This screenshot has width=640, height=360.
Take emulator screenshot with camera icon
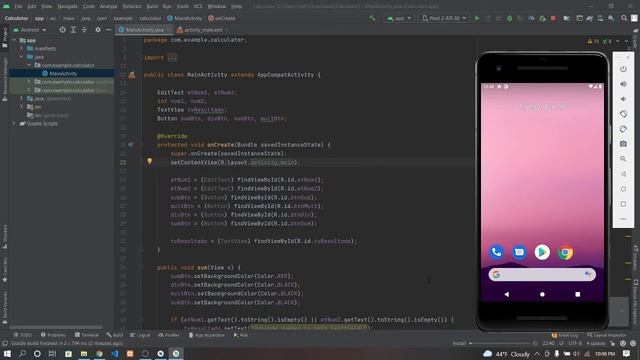point(623,144)
